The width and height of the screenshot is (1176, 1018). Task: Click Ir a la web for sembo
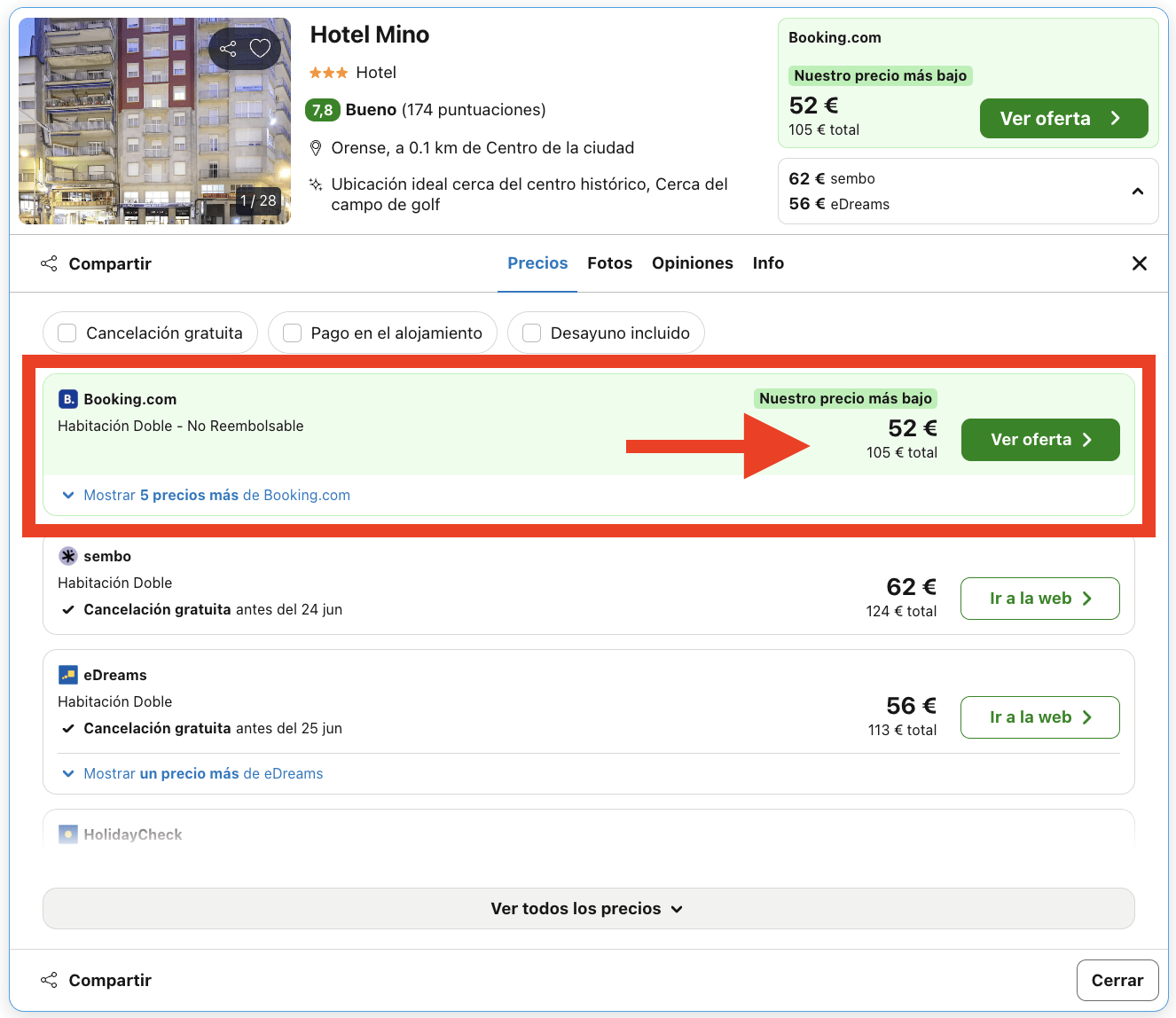(1039, 599)
